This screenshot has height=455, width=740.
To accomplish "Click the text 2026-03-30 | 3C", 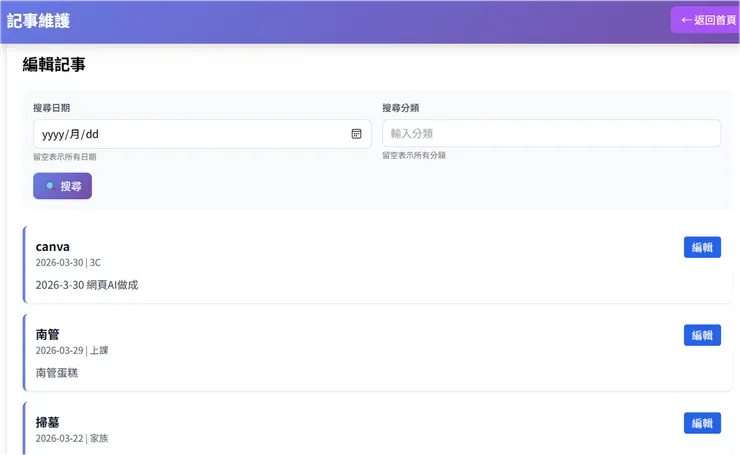I will pyautogui.click(x=68, y=262).
